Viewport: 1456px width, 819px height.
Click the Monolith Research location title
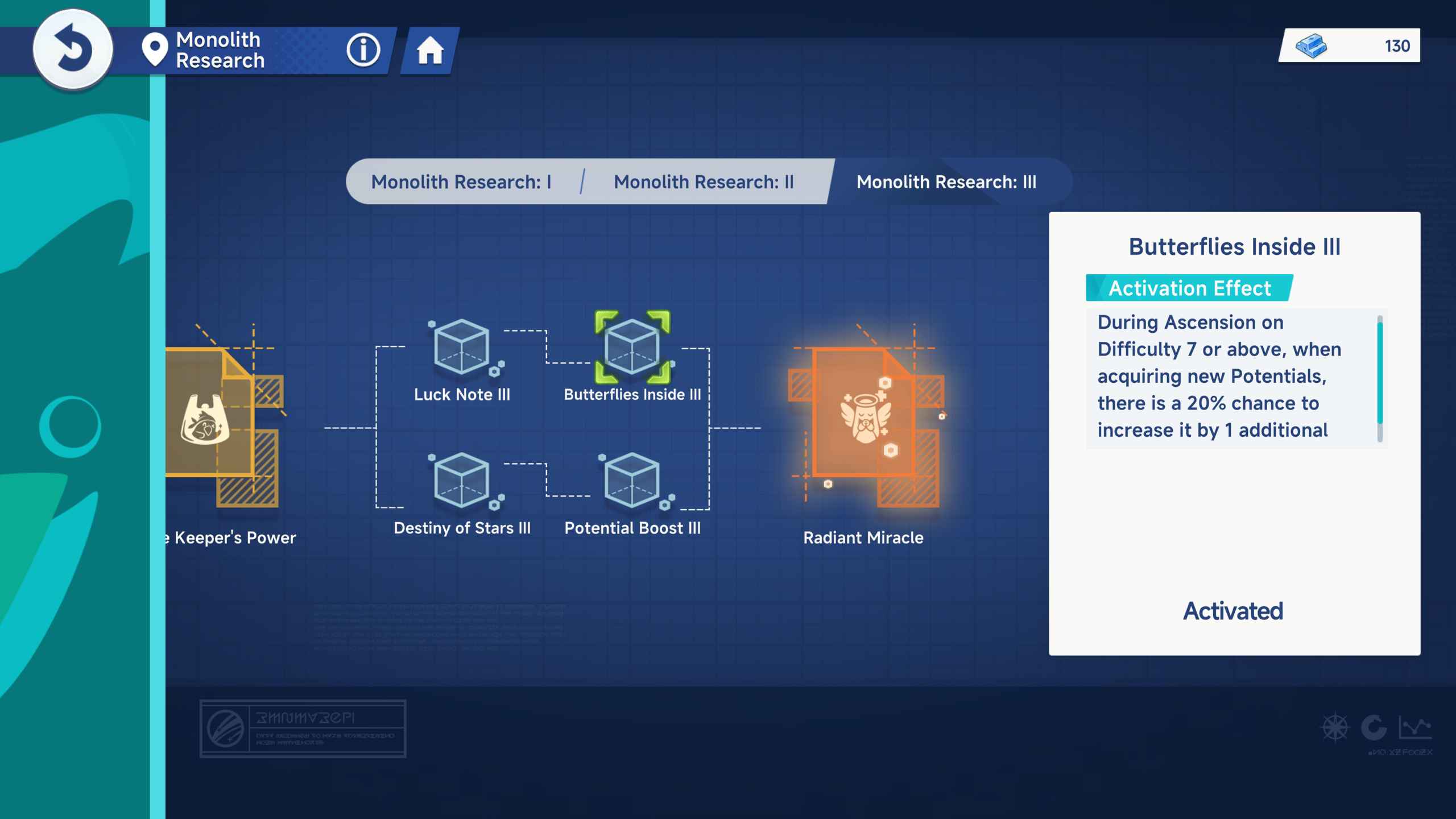tap(220, 50)
